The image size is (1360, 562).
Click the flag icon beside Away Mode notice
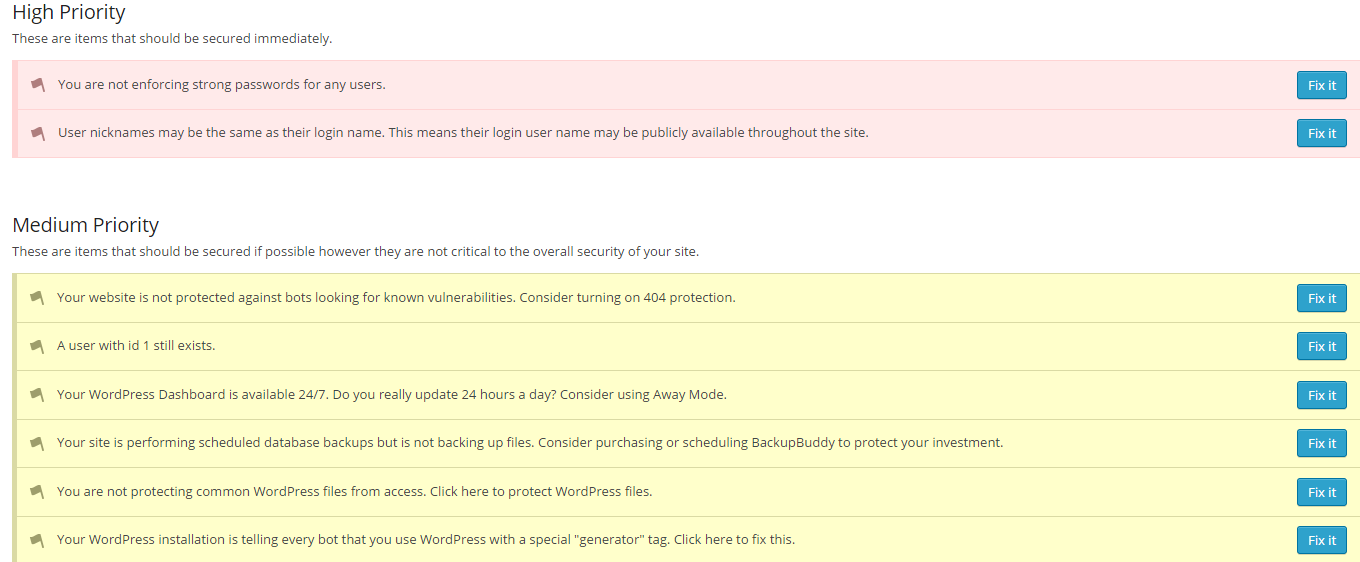37,395
